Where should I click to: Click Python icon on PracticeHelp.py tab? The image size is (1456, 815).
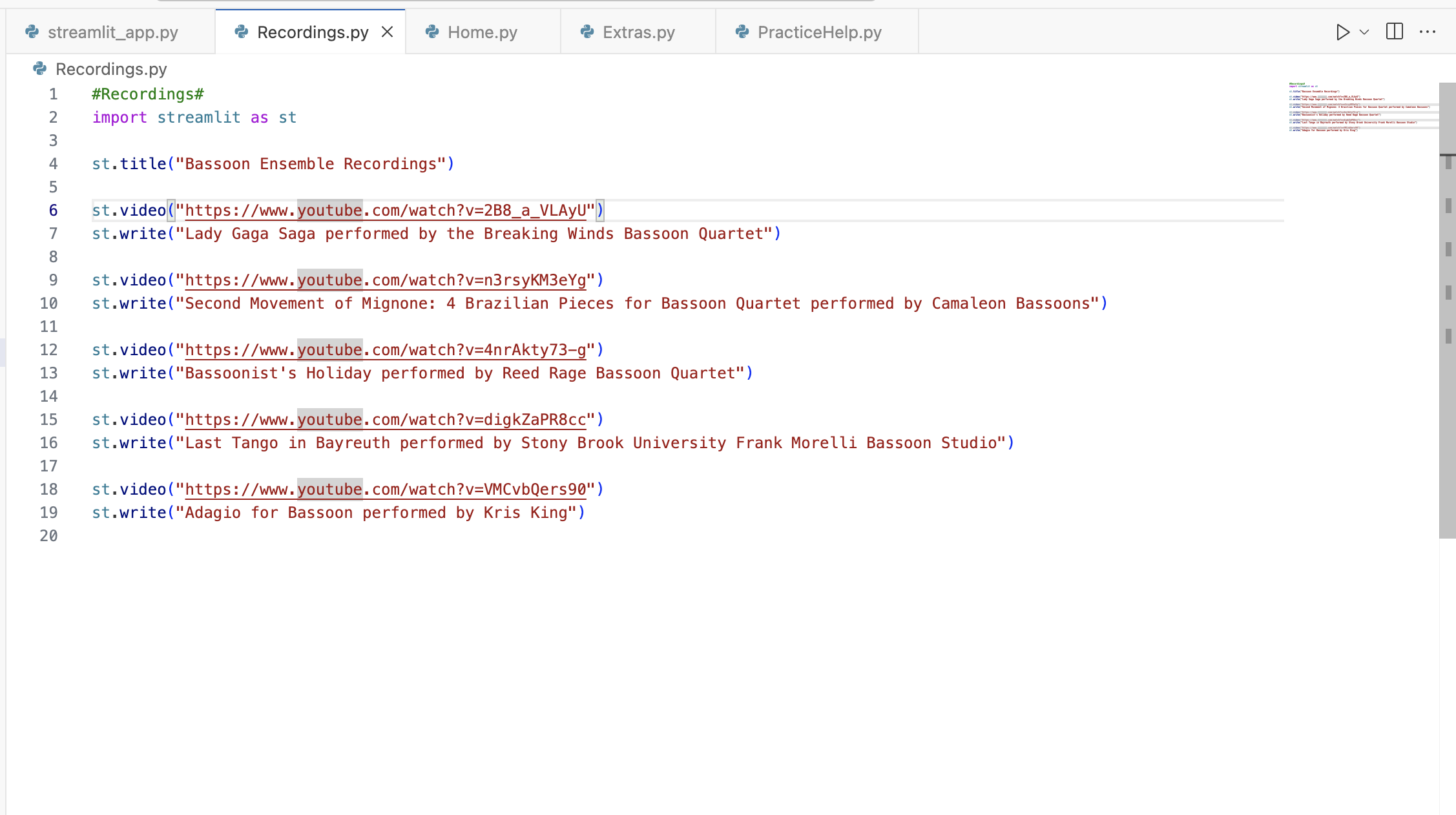click(x=742, y=32)
